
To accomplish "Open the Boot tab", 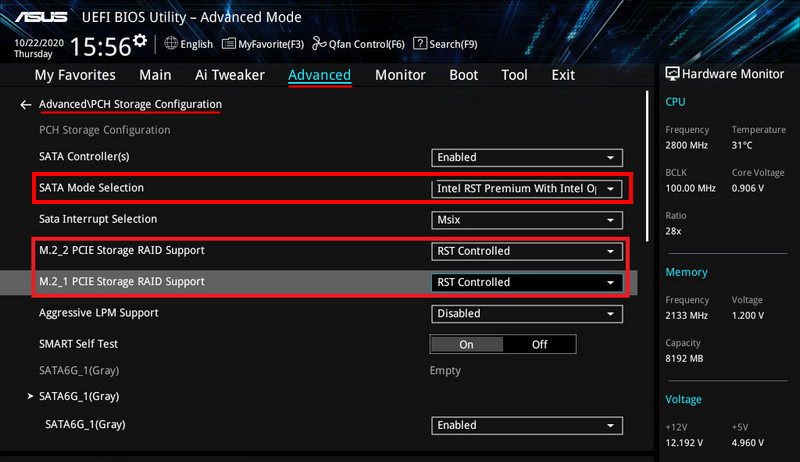I will point(463,75).
